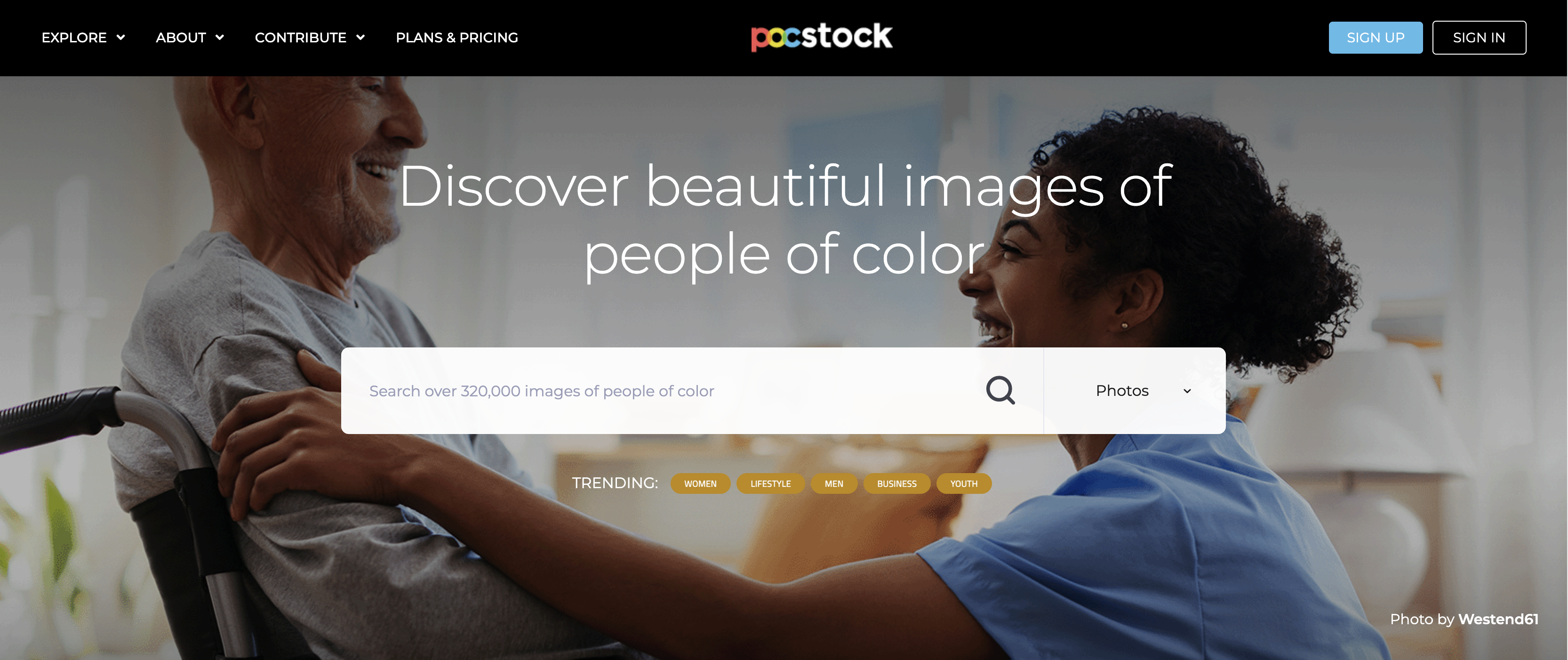1568x660 pixels.
Task: Open Plans & Pricing page
Action: (457, 38)
